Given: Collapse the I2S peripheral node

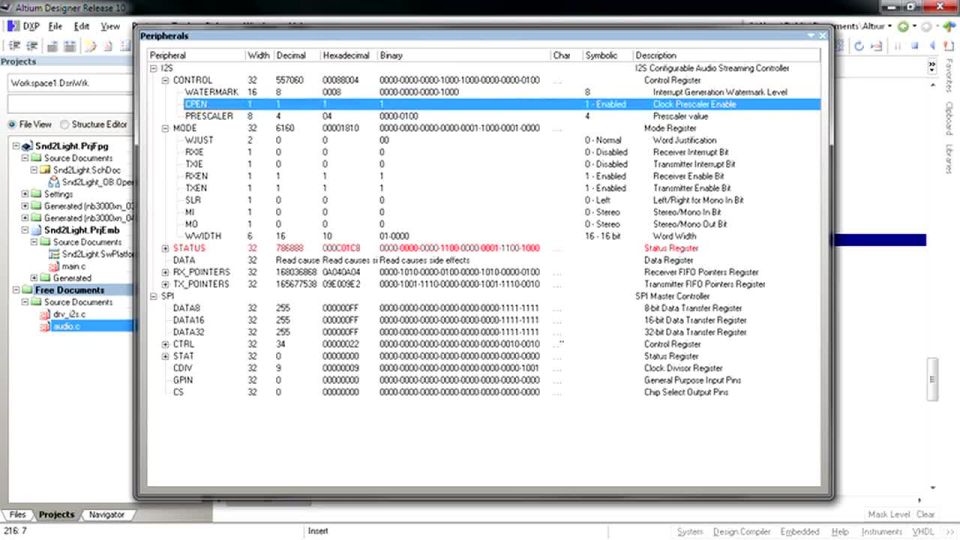Looking at the screenshot, I should click(153, 69).
